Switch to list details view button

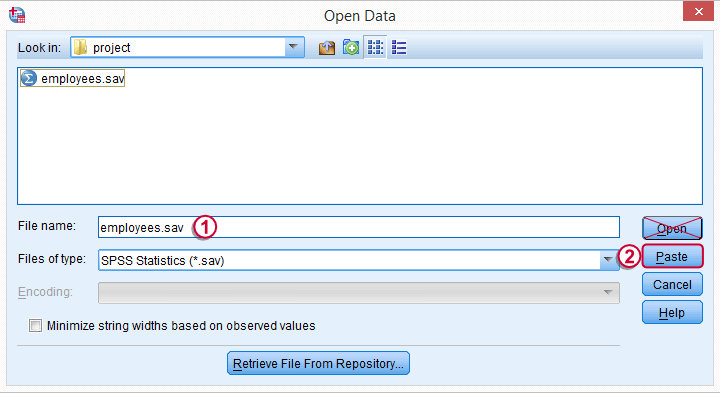coord(399,47)
